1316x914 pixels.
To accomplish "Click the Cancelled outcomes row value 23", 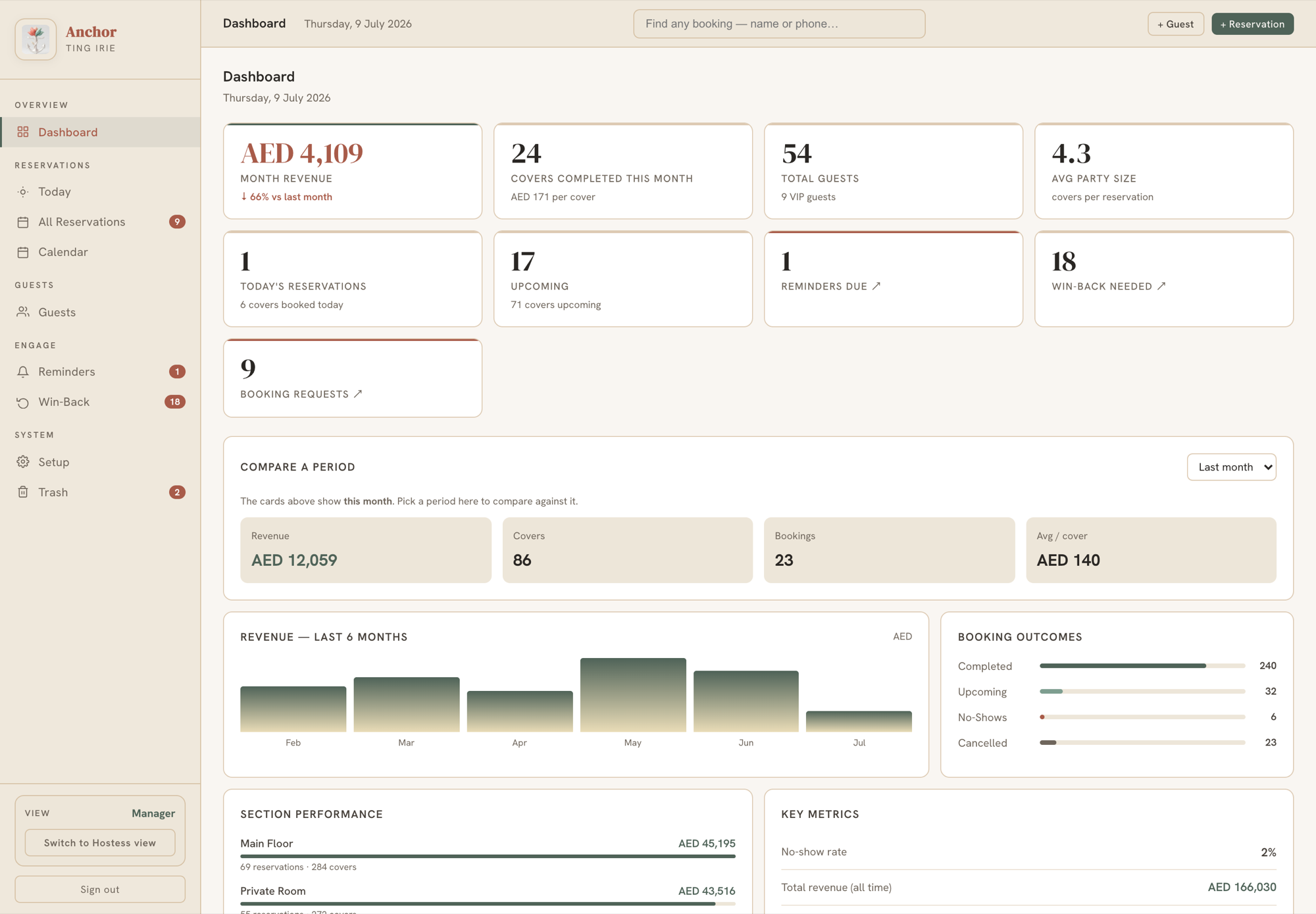I will click(1271, 743).
